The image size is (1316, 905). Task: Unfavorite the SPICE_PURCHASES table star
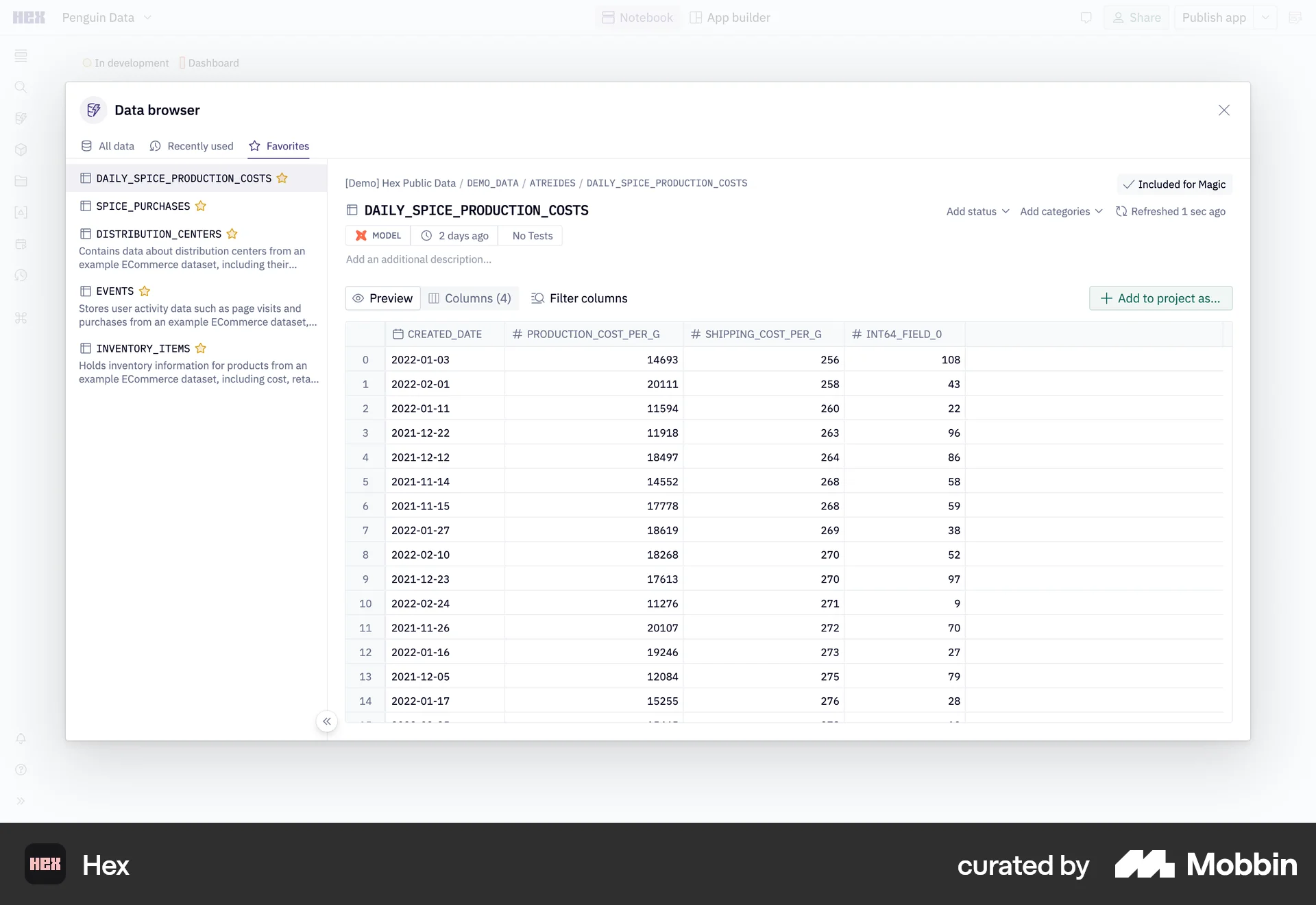(201, 206)
